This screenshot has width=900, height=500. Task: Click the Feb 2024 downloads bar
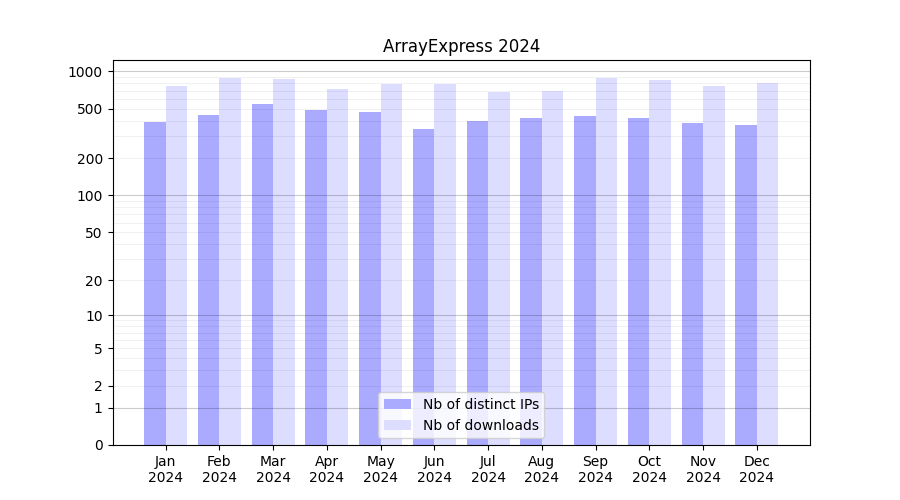pyautogui.click(x=230, y=261)
